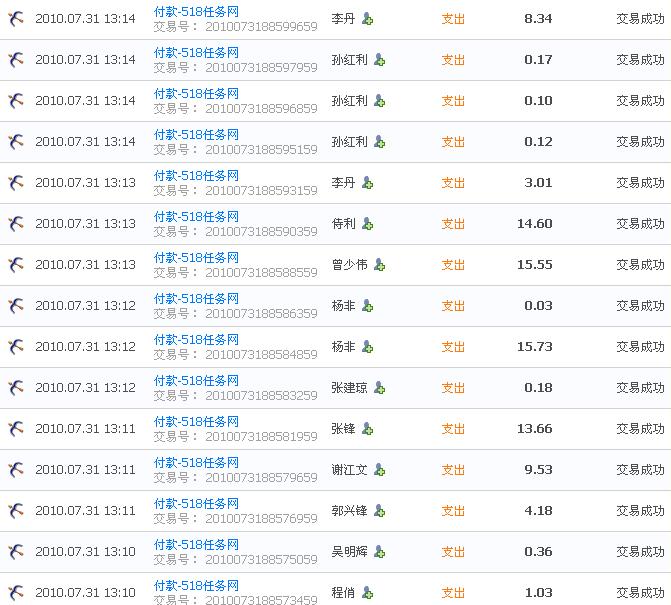Image resolution: width=671 pixels, height=605 pixels.
Task: Open 付款-518任务网 link for transaction ending 593159
Action: [x=196, y=175]
